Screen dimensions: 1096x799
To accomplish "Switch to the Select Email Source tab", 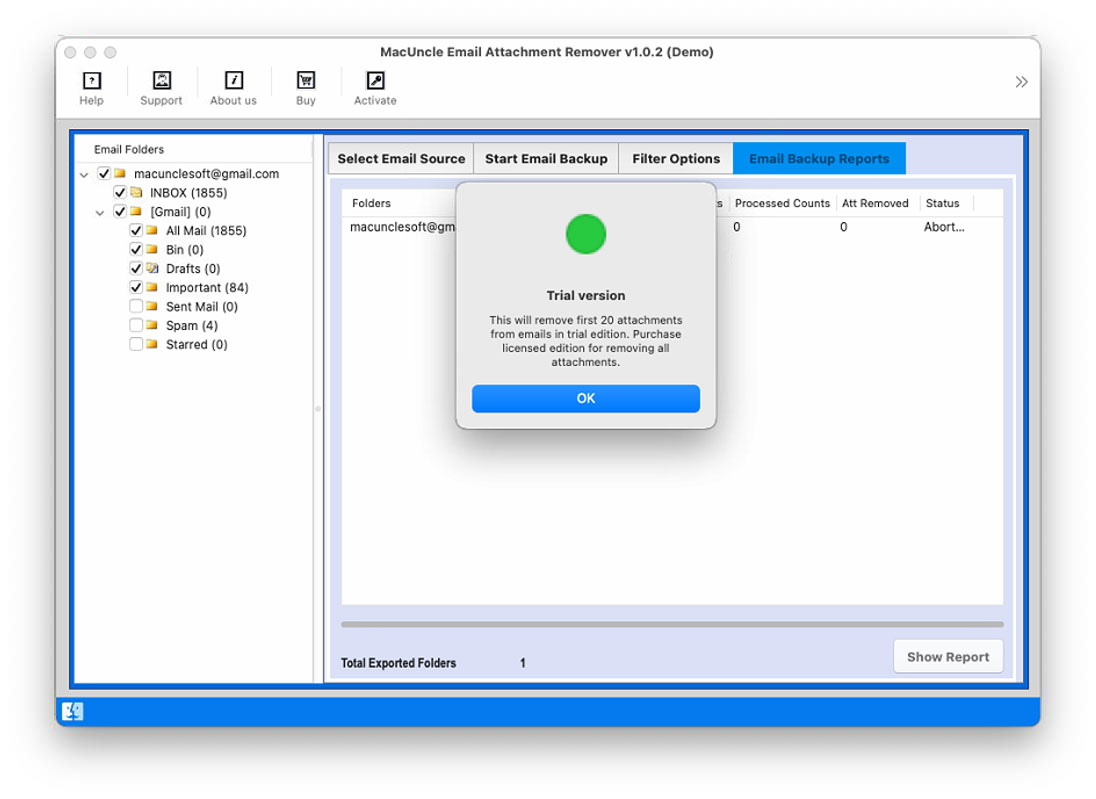I will pos(400,158).
